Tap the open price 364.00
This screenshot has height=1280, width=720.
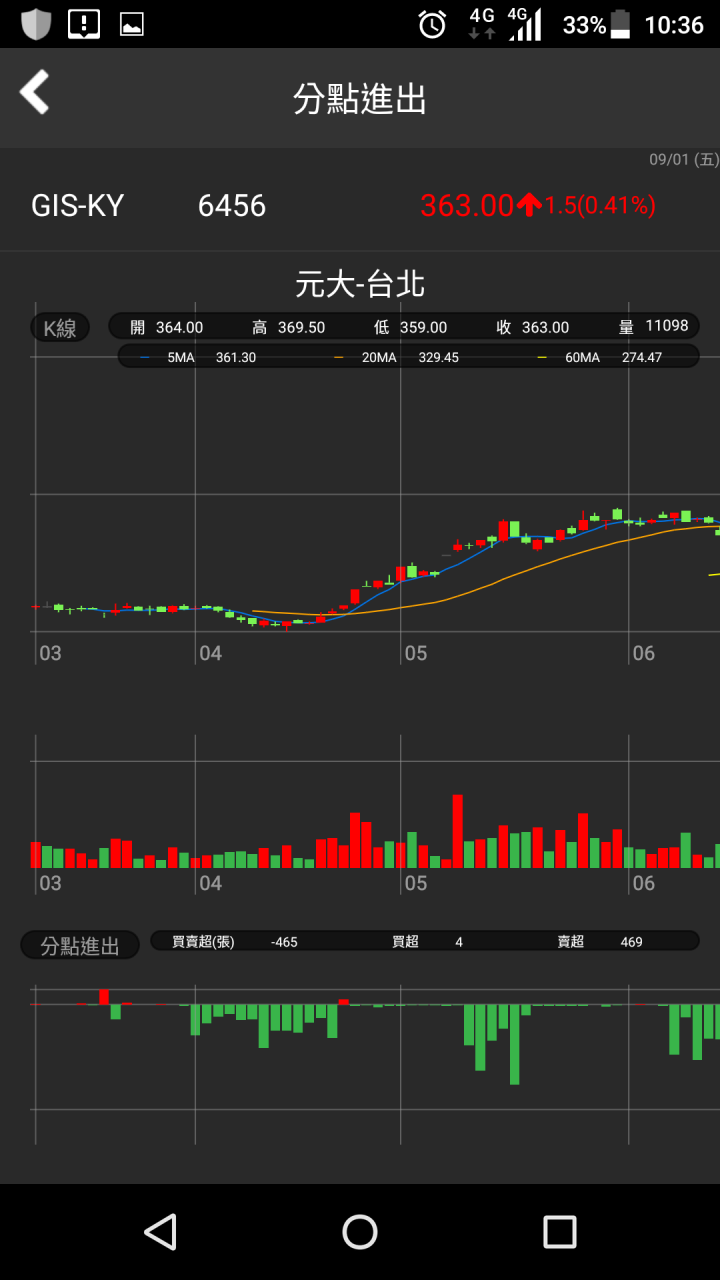(179, 327)
